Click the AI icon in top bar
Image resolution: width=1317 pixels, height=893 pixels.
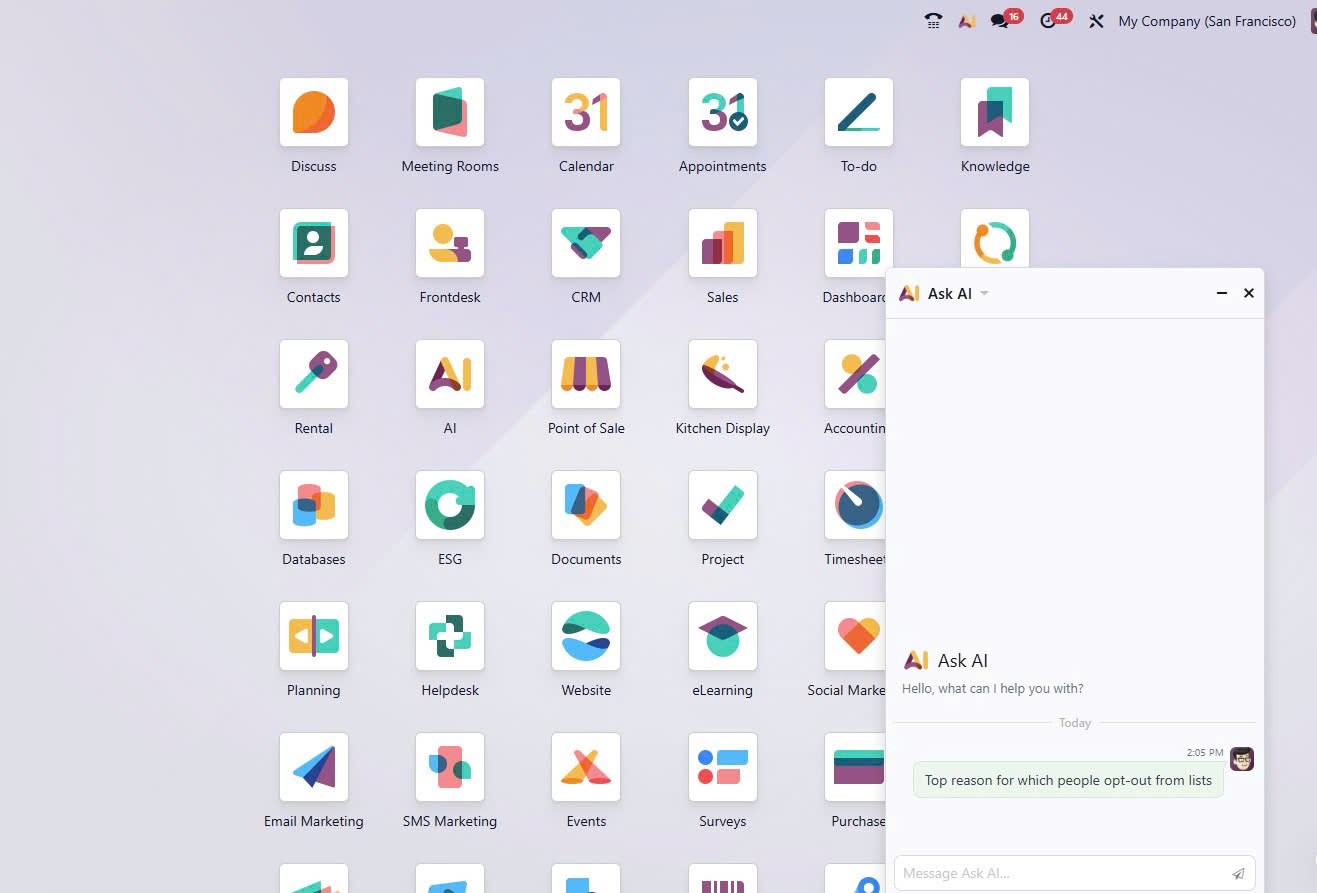coord(966,21)
